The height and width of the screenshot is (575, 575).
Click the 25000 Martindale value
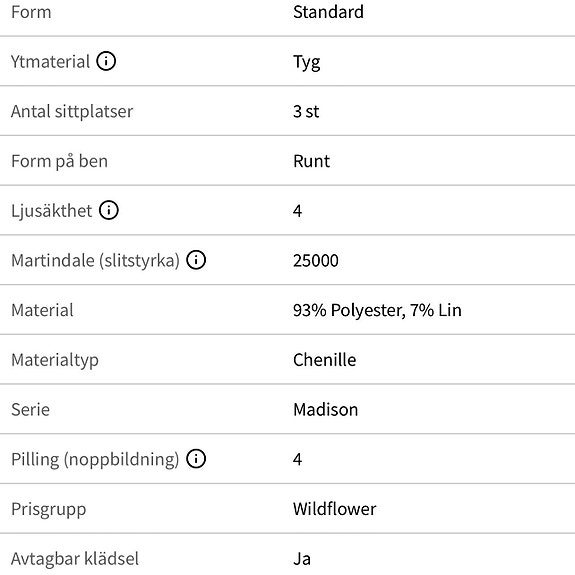[315, 260]
